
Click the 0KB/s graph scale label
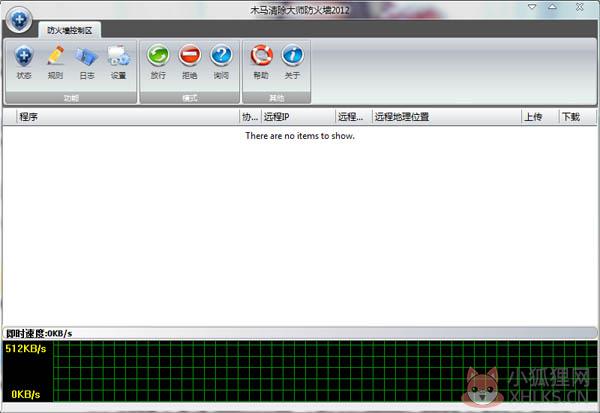point(26,394)
